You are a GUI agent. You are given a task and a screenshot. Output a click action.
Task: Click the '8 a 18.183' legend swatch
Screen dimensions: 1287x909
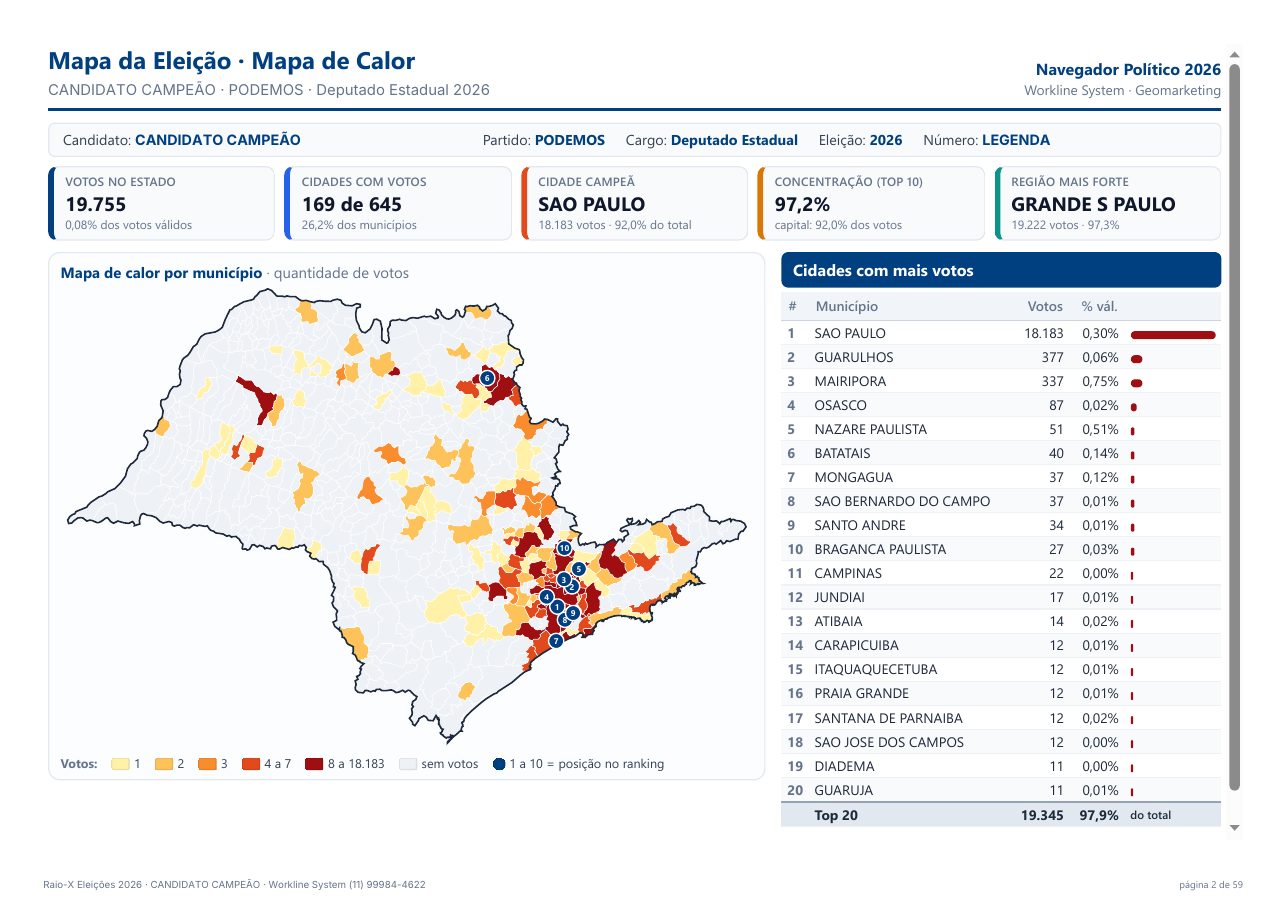[314, 764]
